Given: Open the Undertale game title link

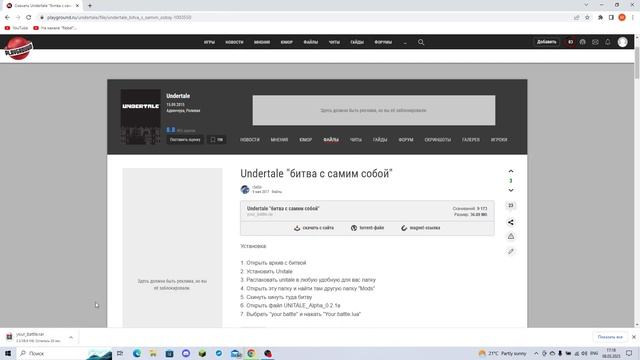Looking at the screenshot, I should 178,96.
